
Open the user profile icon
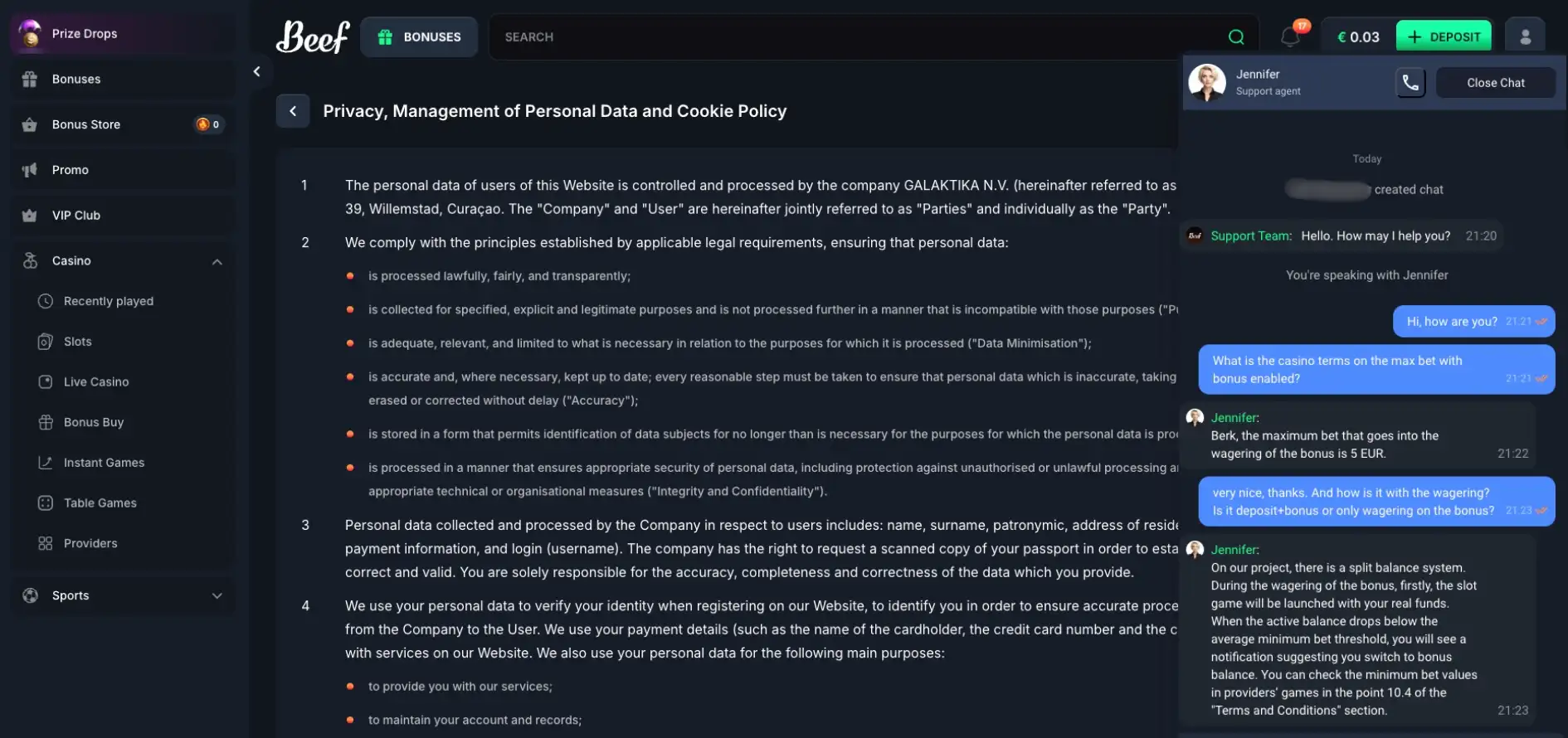coord(1525,36)
